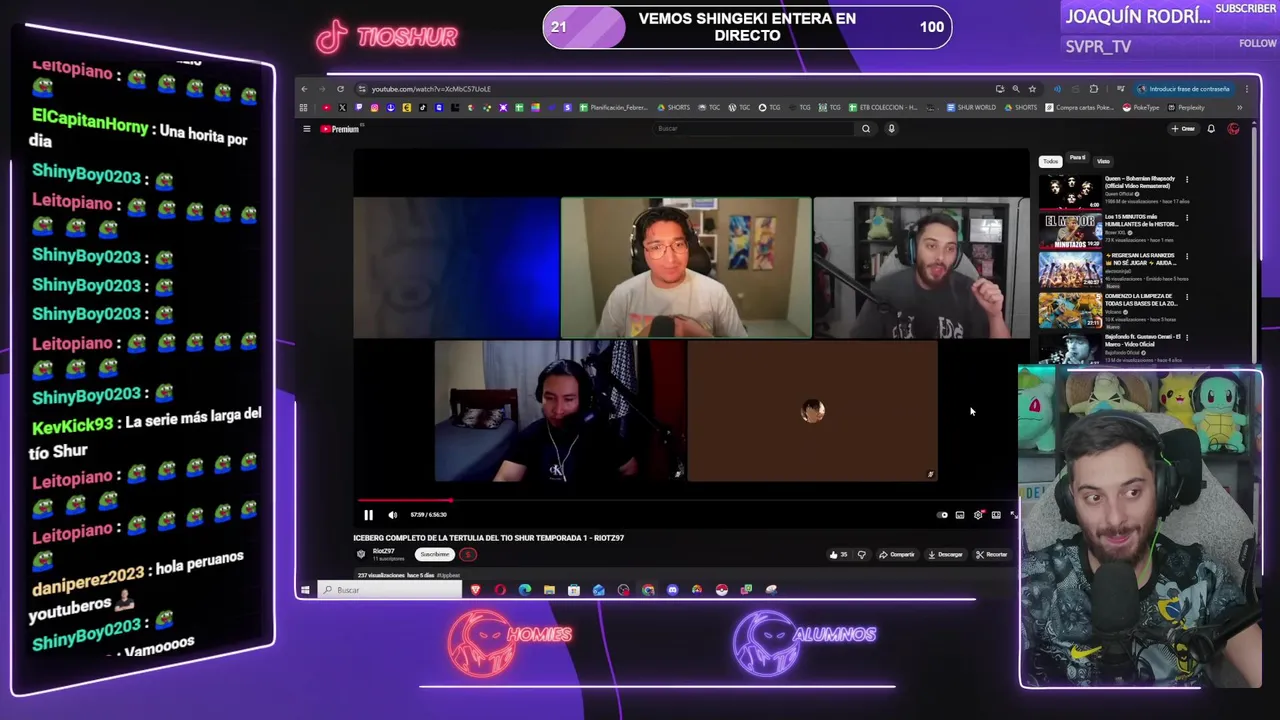The height and width of the screenshot is (720, 1280).
Task: Go back in the browser
Action: coord(305,89)
